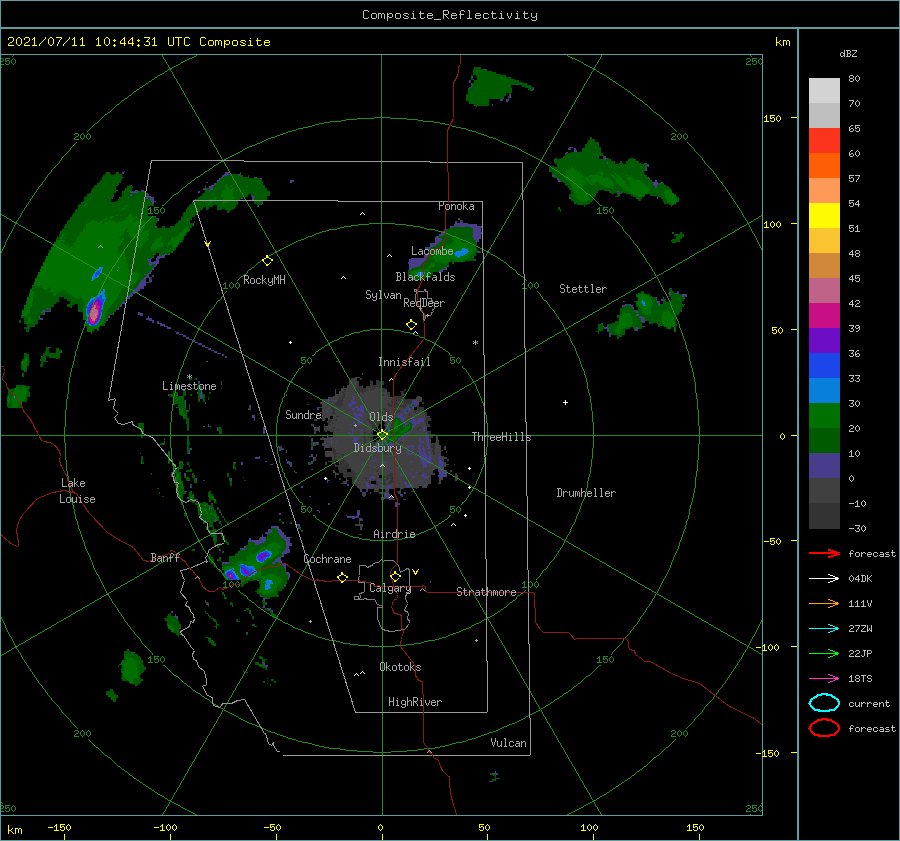Image resolution: width=900 pixels, height=841 pixels.
Task: Click the green 22JP arrow icon
Action: 824,653
